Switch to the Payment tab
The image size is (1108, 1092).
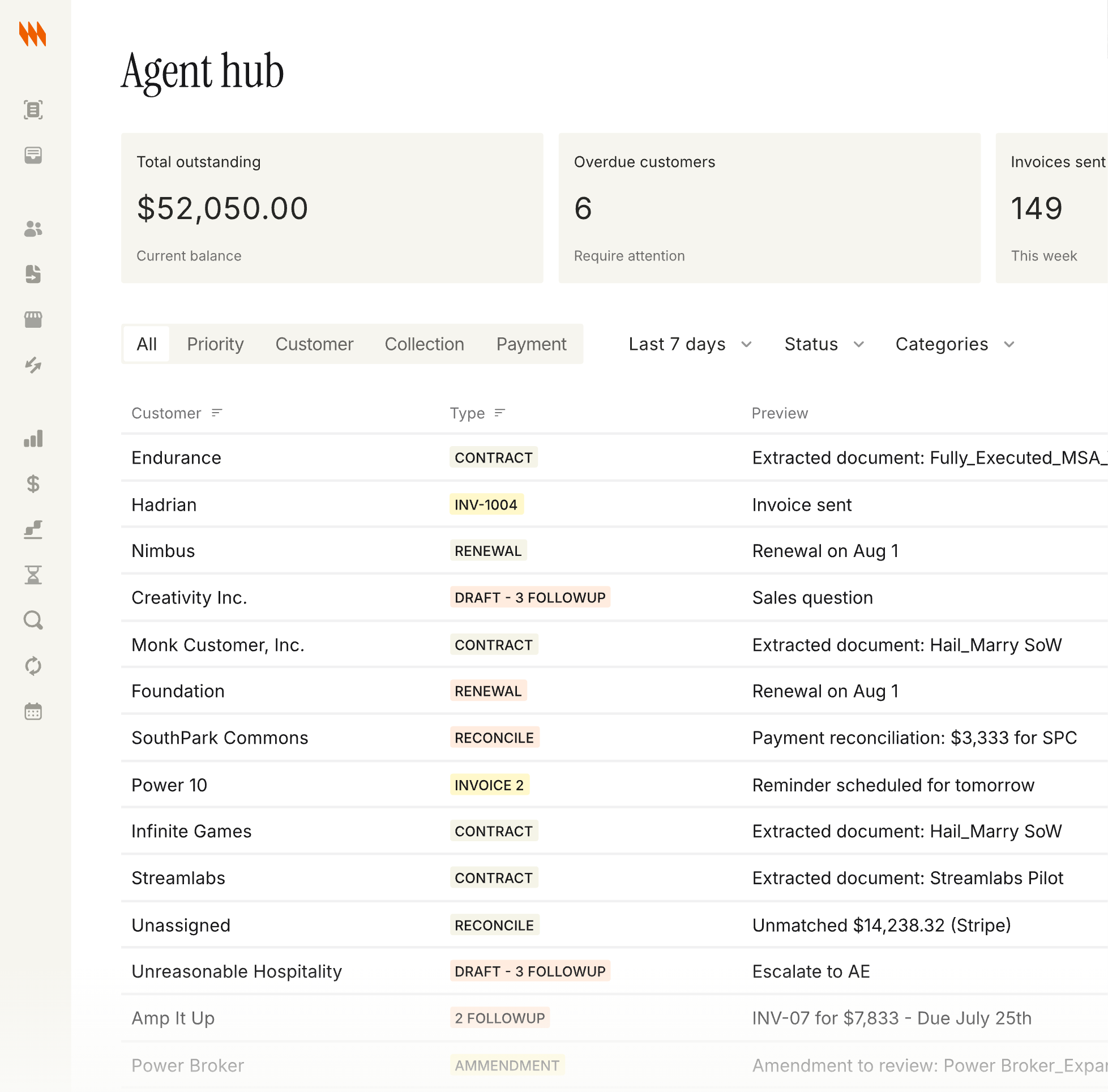tap(531, 344)
